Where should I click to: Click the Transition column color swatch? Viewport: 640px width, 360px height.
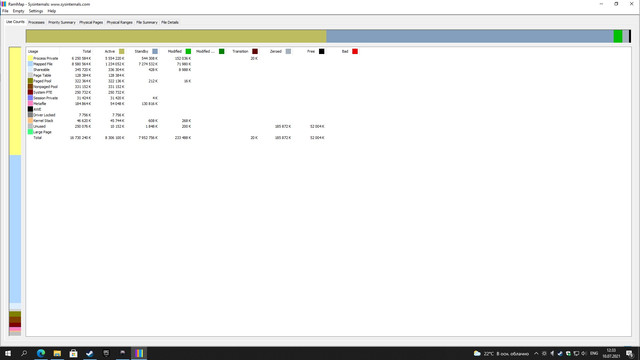[x=255, y=51]
